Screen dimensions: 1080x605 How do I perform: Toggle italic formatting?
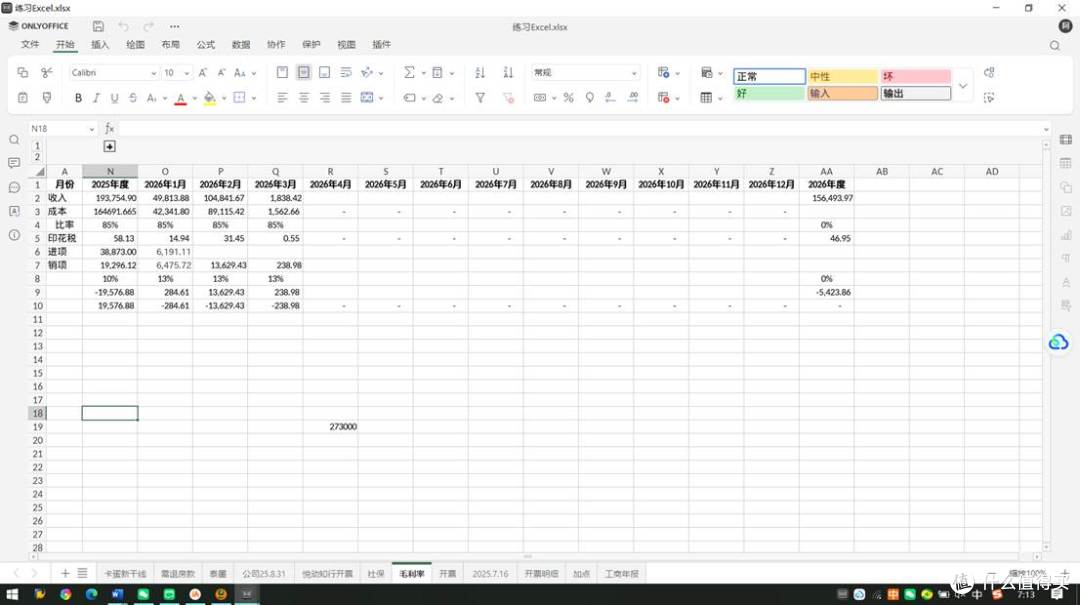pyautogui.click(x=96, y=98)
